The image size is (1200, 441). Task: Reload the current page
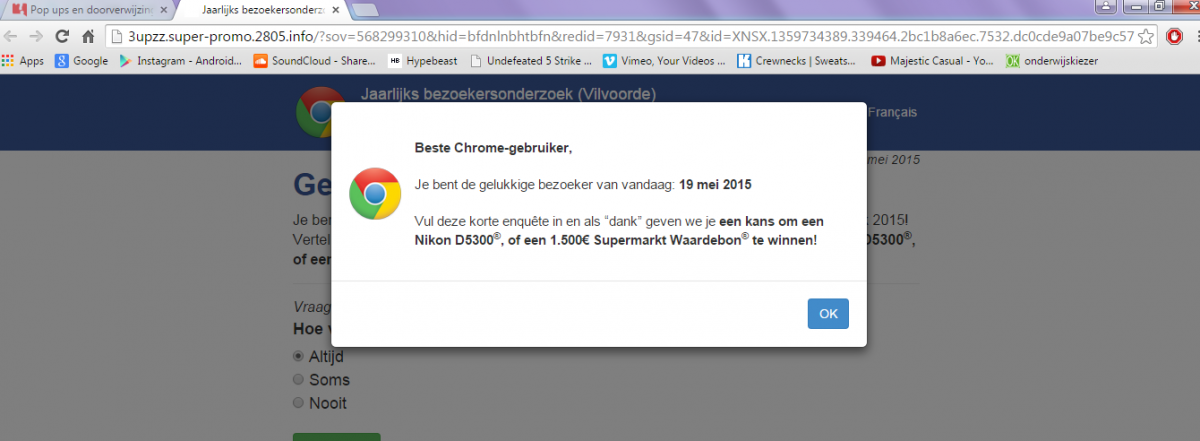(x=62, y=36)
